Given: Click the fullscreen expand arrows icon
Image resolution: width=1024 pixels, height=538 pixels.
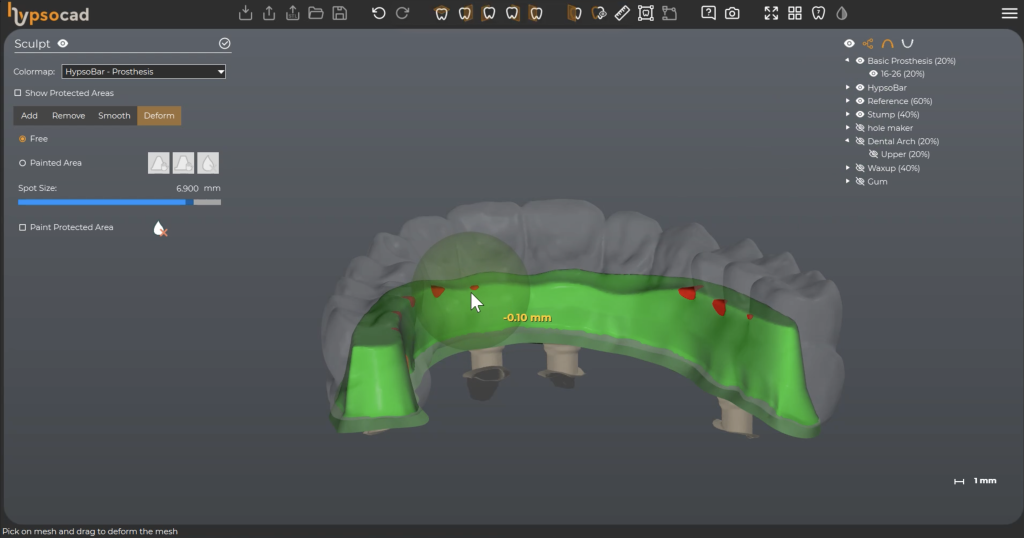Looking at the screenshot, I should (770, 13).
